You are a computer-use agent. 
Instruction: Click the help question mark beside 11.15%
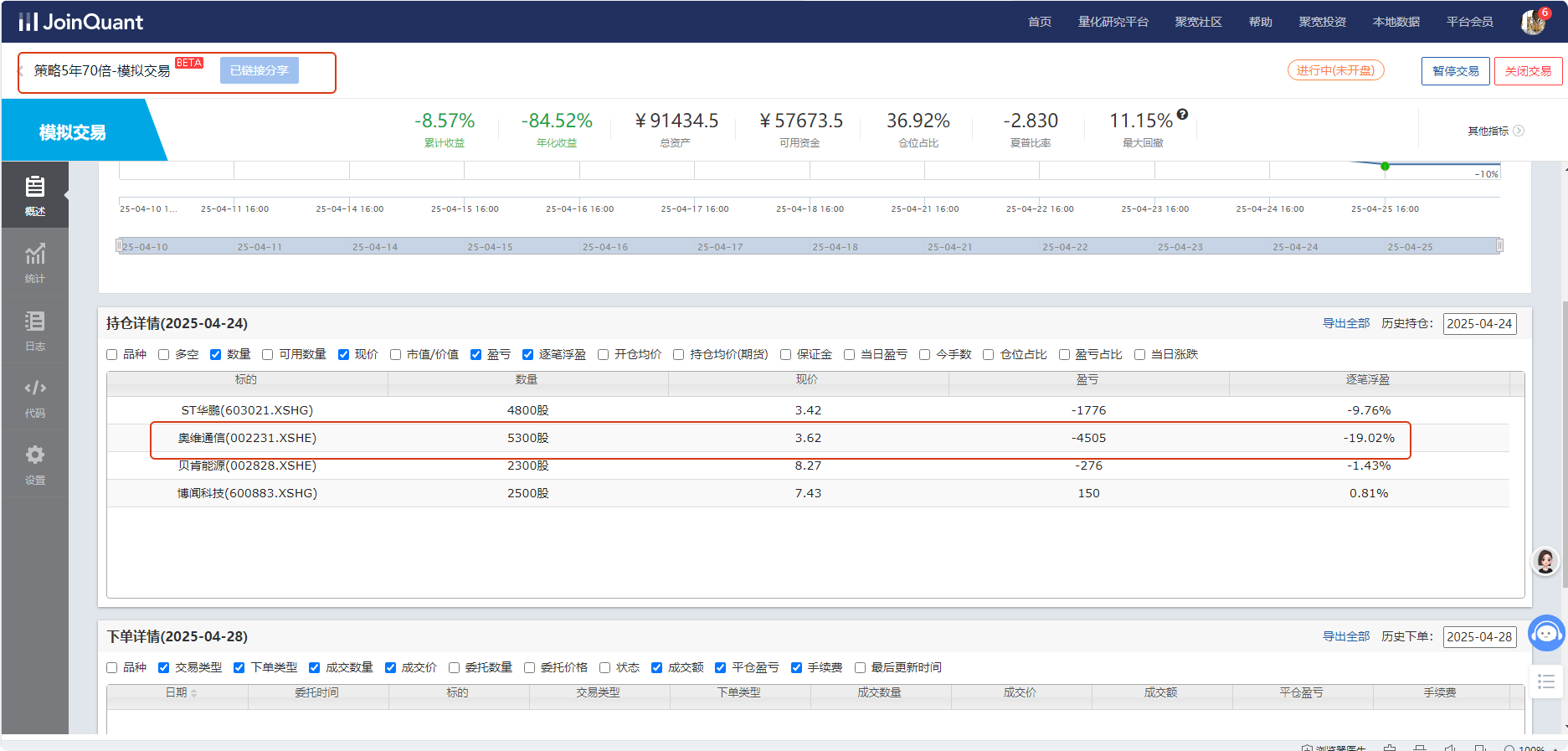[1182, 115]
